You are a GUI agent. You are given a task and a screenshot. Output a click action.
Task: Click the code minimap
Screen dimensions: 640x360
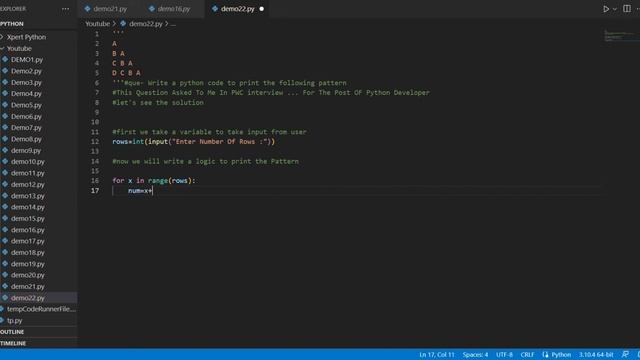[x=620, y=36]
